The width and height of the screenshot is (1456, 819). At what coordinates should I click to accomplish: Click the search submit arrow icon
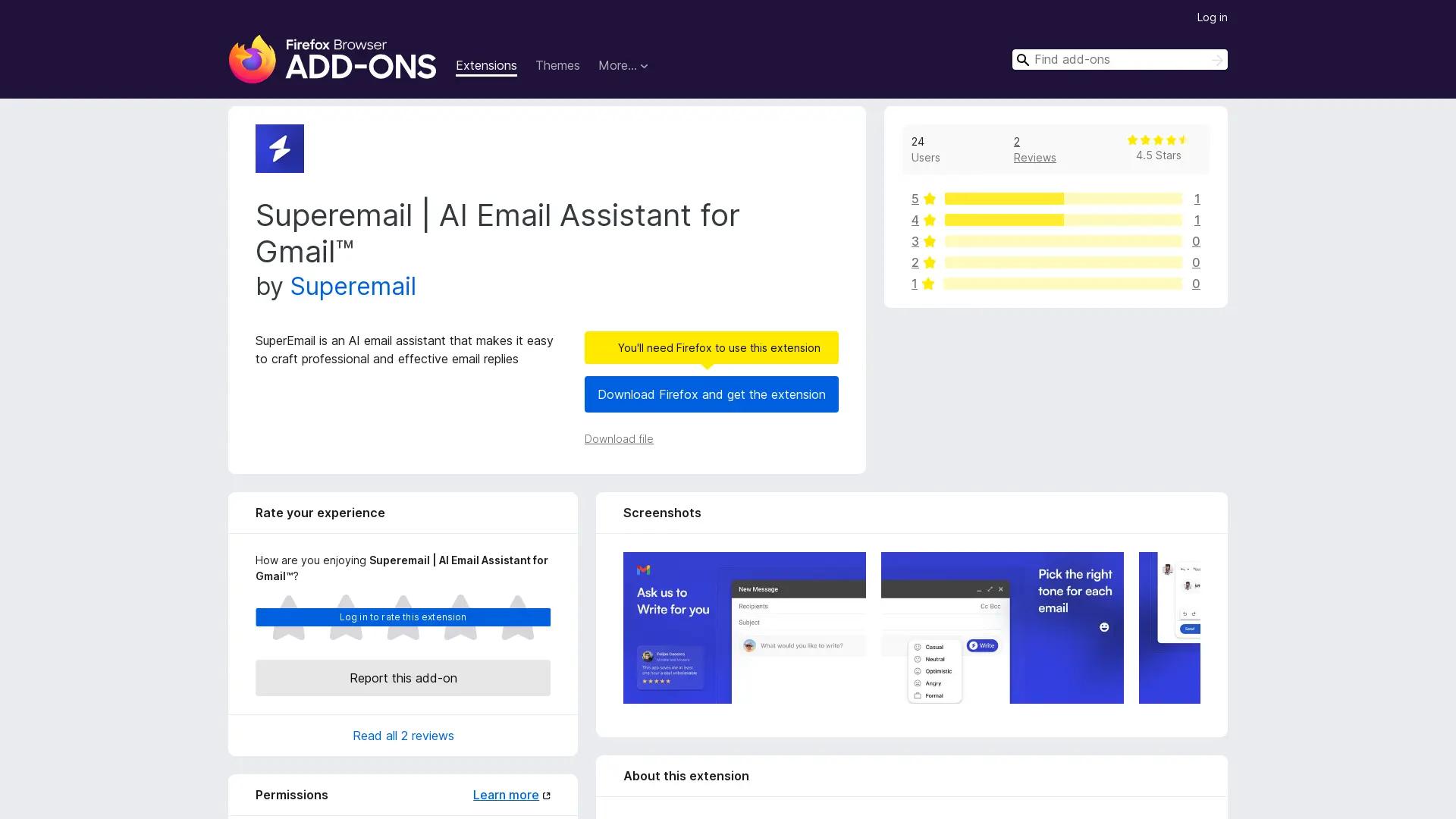coord(1216,59)
